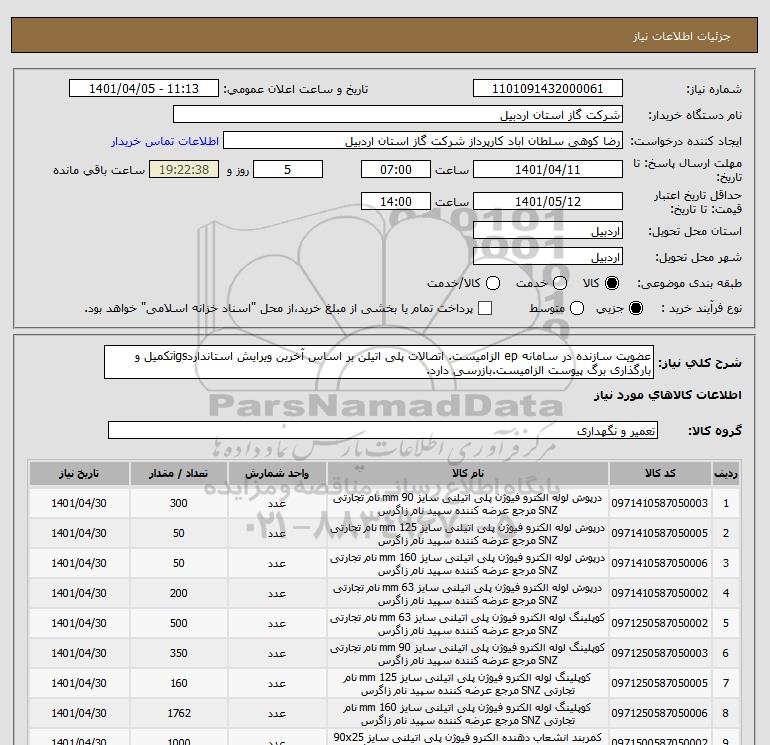The height and width of the screenshot is (745, 770).
Task: Click item code 0971410587050006
Action: [x=660, y=563]
